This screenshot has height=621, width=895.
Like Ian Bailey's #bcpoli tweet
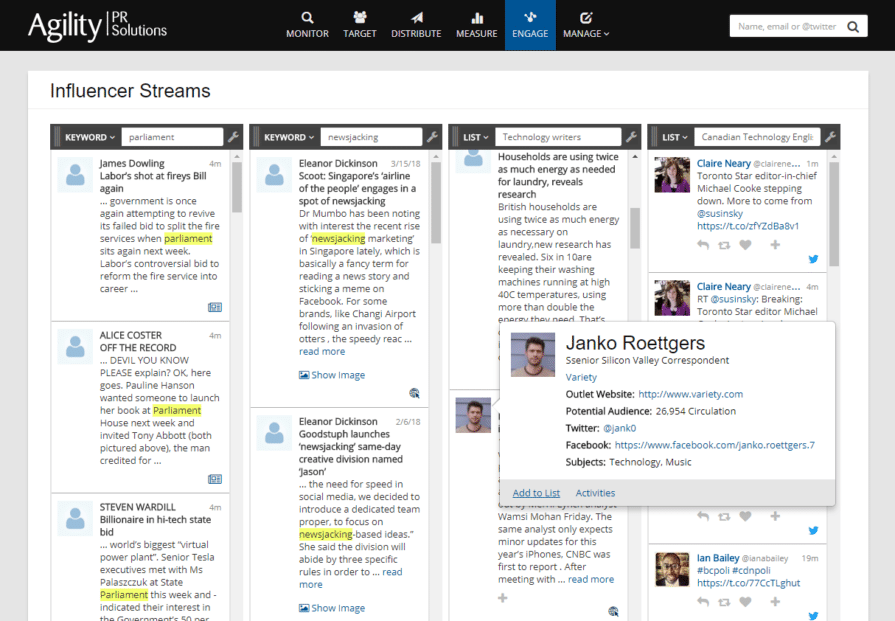[x=747, y=602]
